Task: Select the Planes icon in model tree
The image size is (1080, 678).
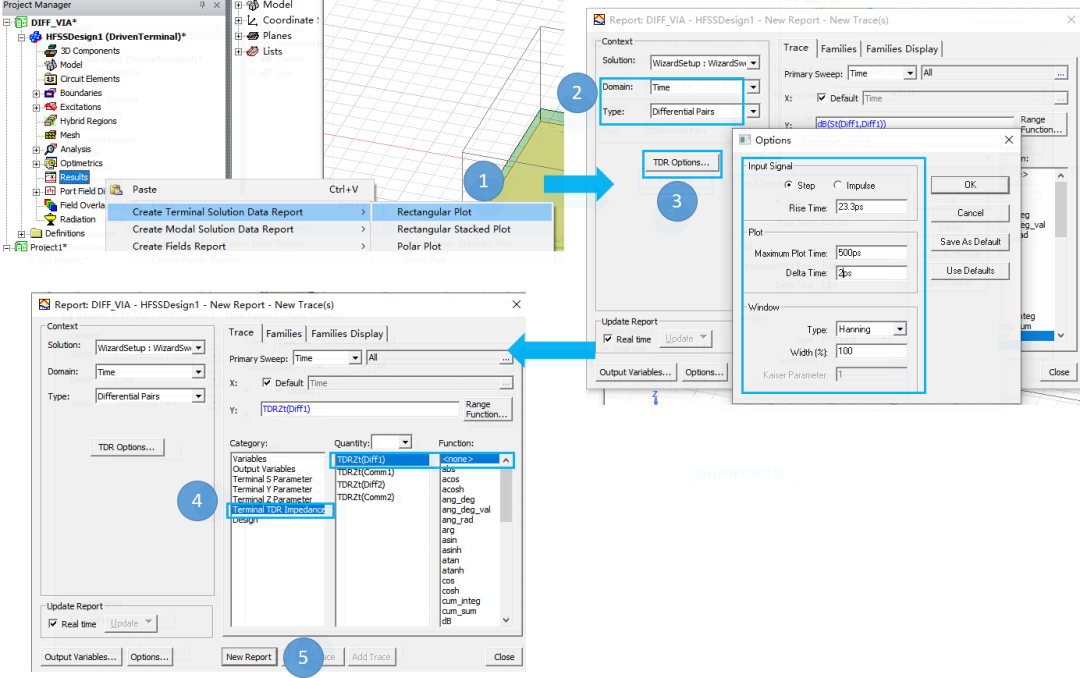Action: coord(253,36)
